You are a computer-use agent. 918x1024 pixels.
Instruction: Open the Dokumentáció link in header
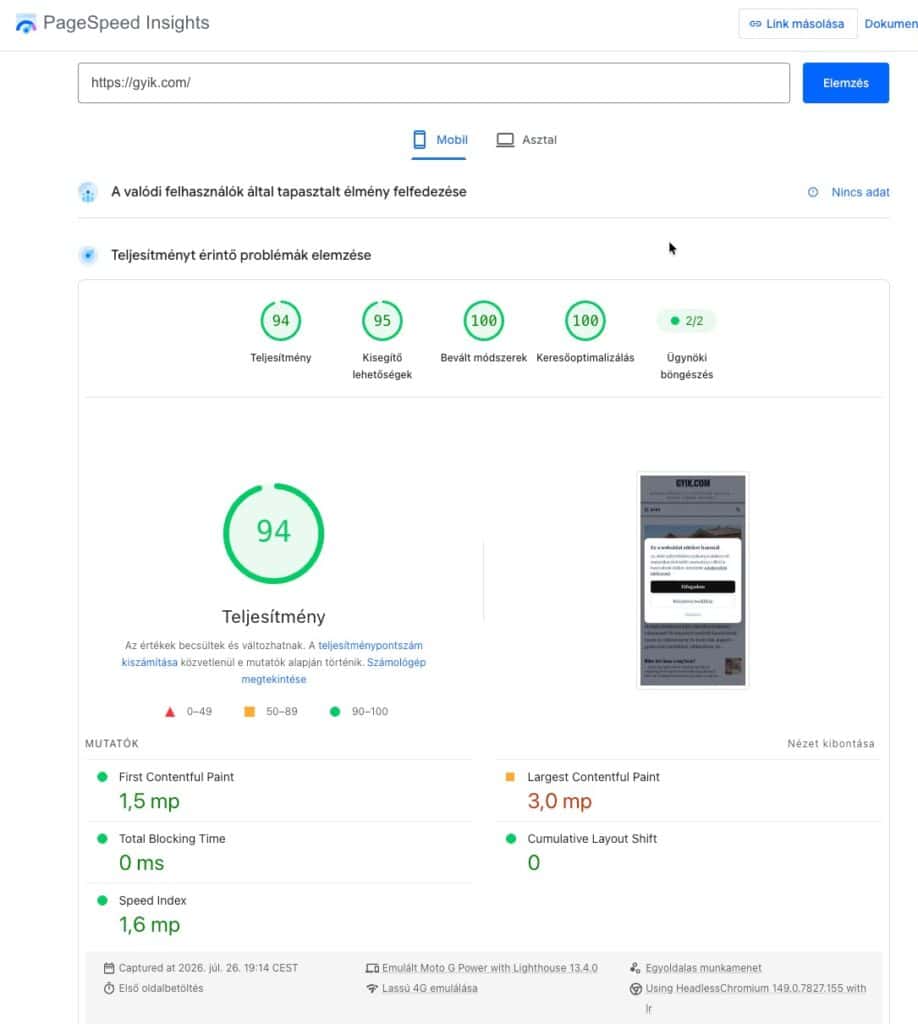coord(891,24)
